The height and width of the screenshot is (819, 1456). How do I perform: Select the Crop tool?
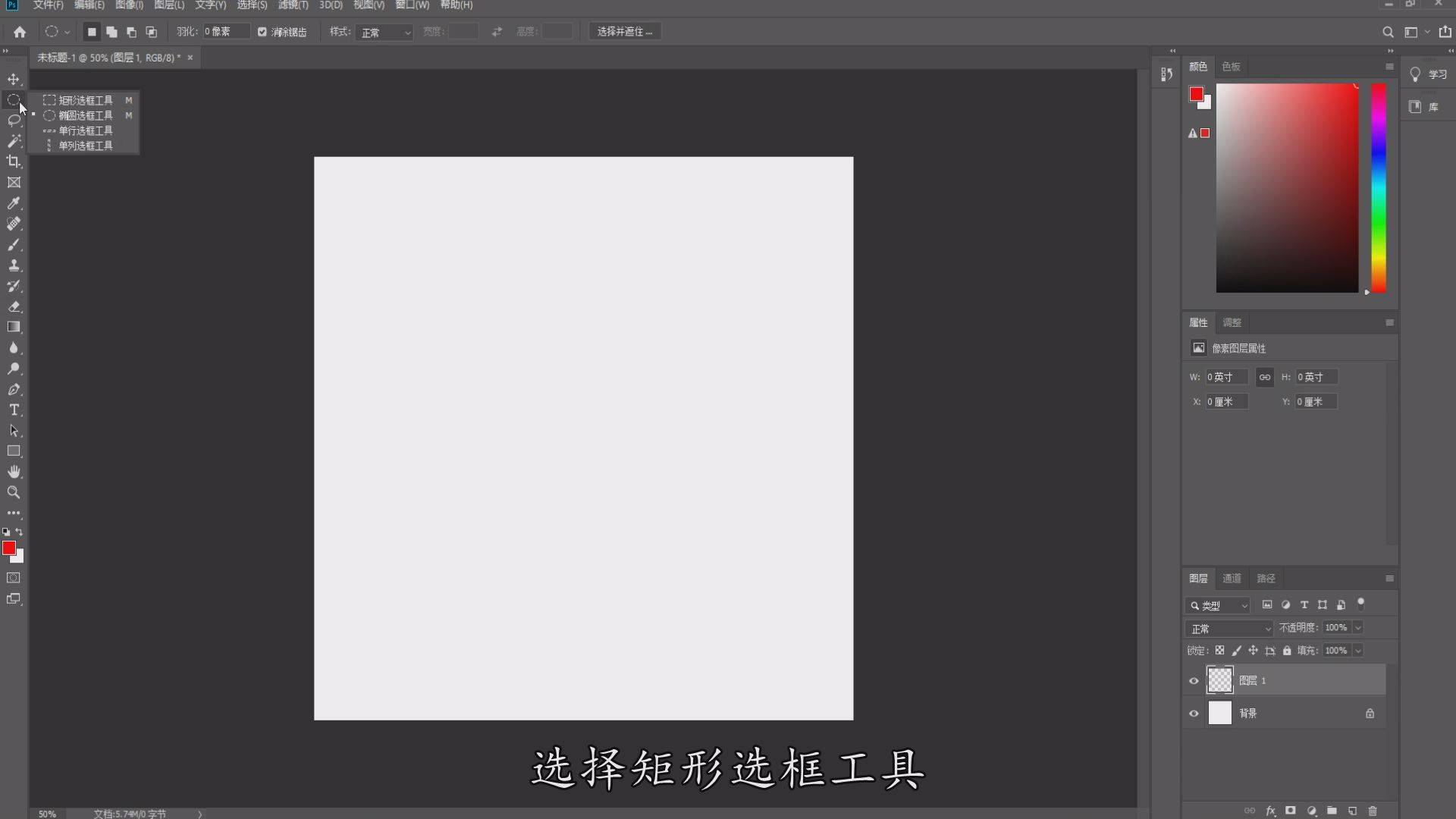[x=14, y=162]
